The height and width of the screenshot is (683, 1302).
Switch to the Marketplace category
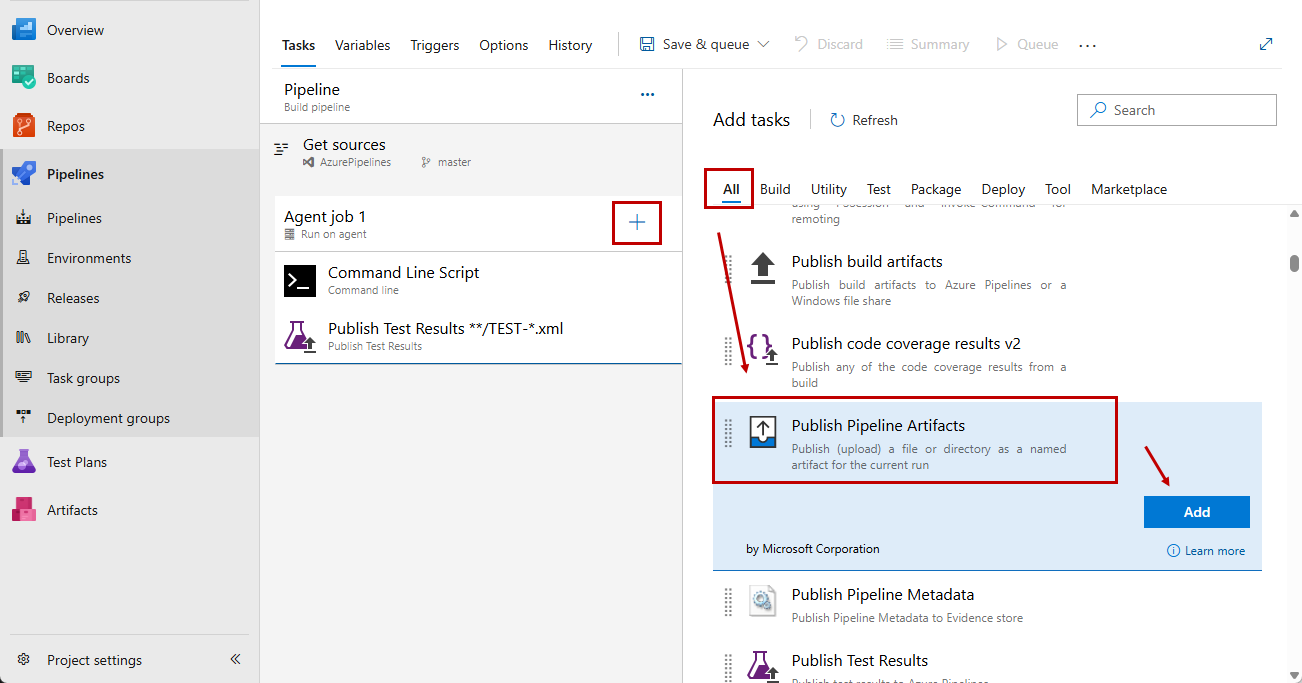[1128, 189]
